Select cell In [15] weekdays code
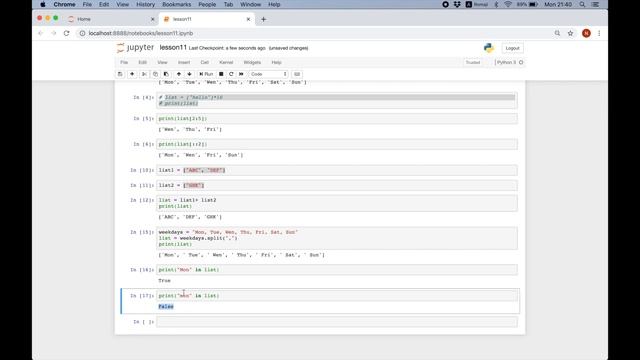Screen dimensions: 640x360 [x=337, y=238]
